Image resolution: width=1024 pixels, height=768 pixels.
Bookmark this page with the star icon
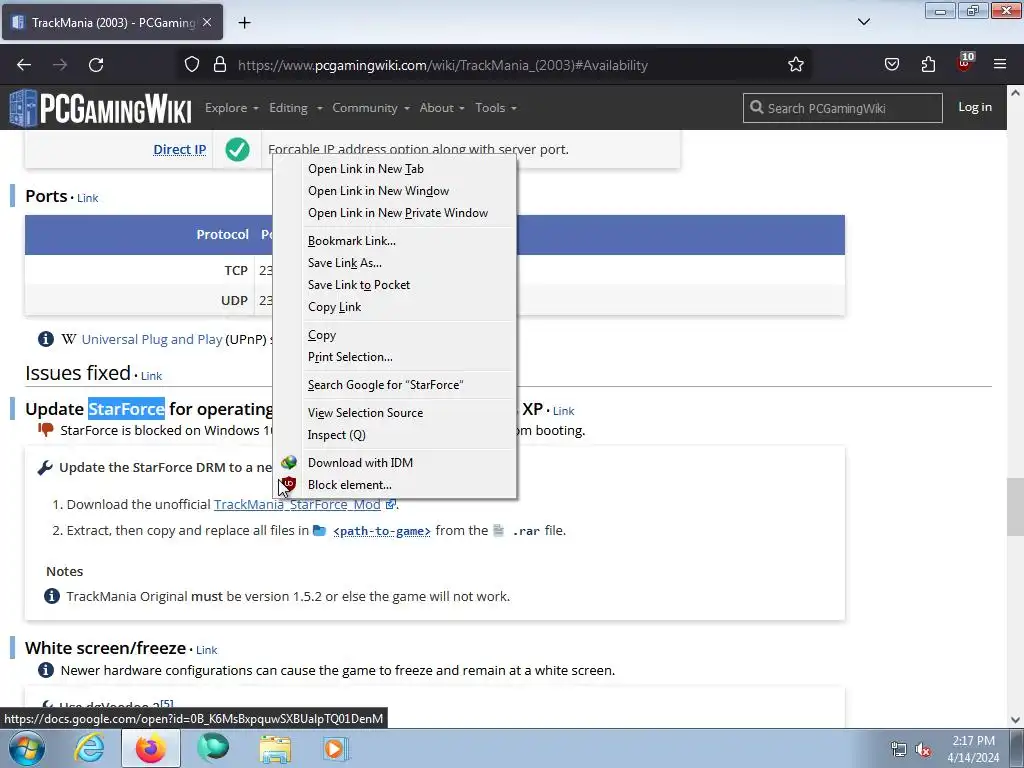pos(795,65)
